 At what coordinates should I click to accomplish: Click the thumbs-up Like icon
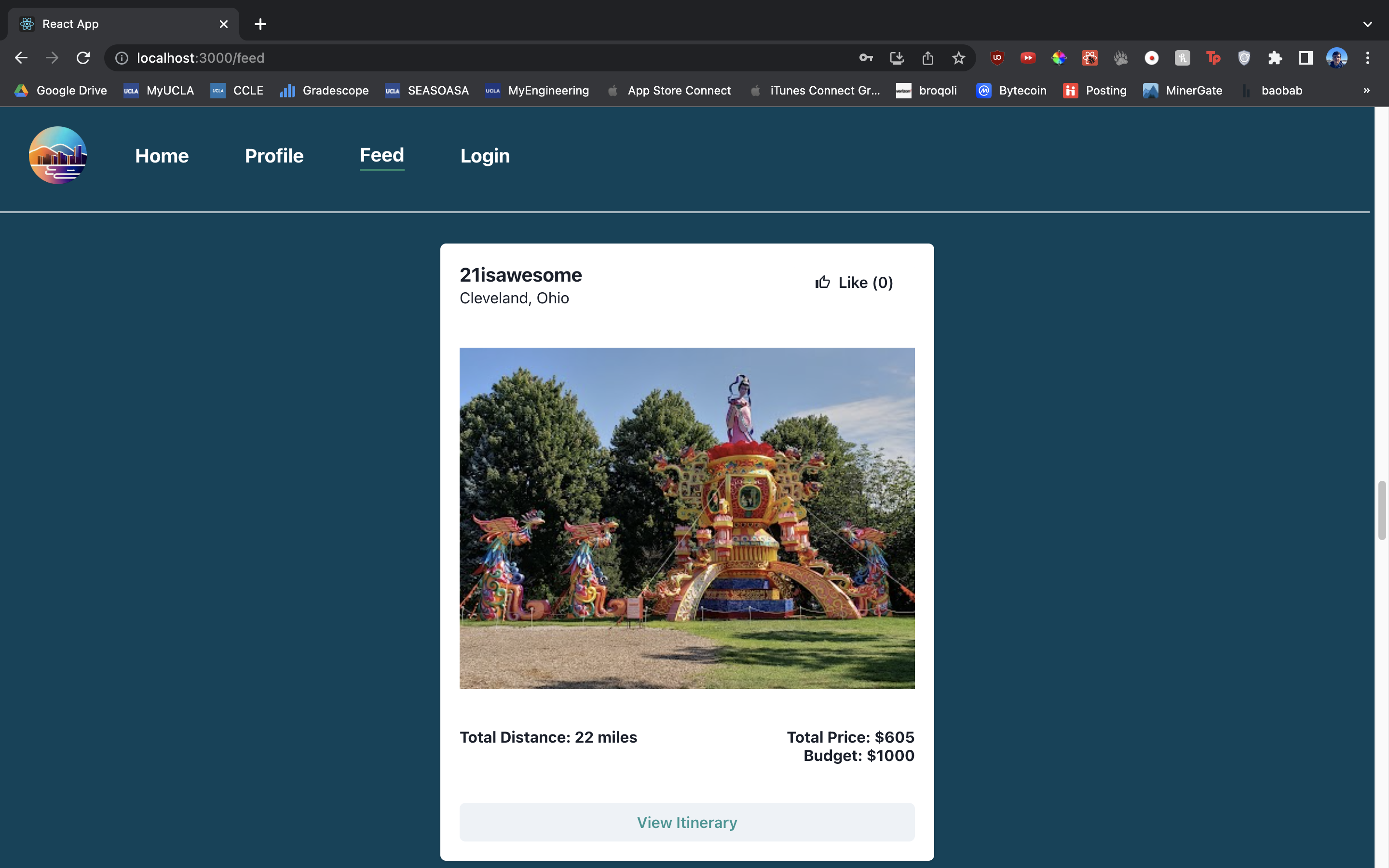822,282
